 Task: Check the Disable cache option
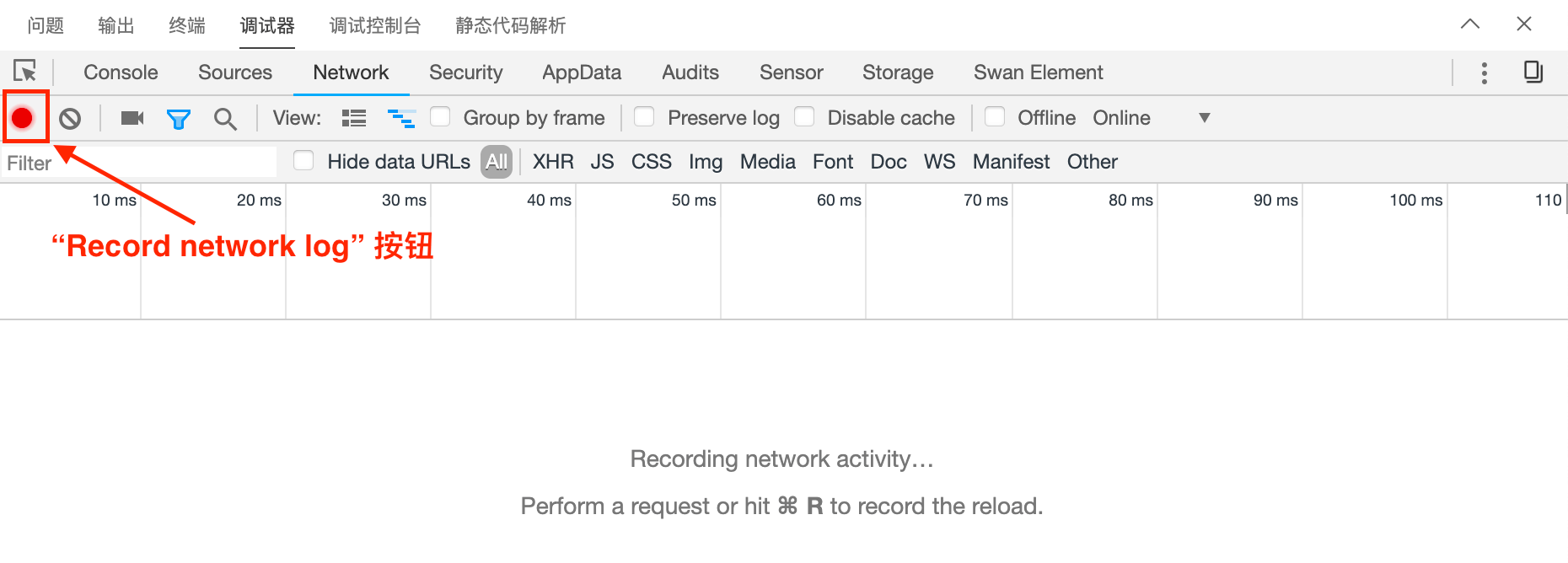(804, 116)
